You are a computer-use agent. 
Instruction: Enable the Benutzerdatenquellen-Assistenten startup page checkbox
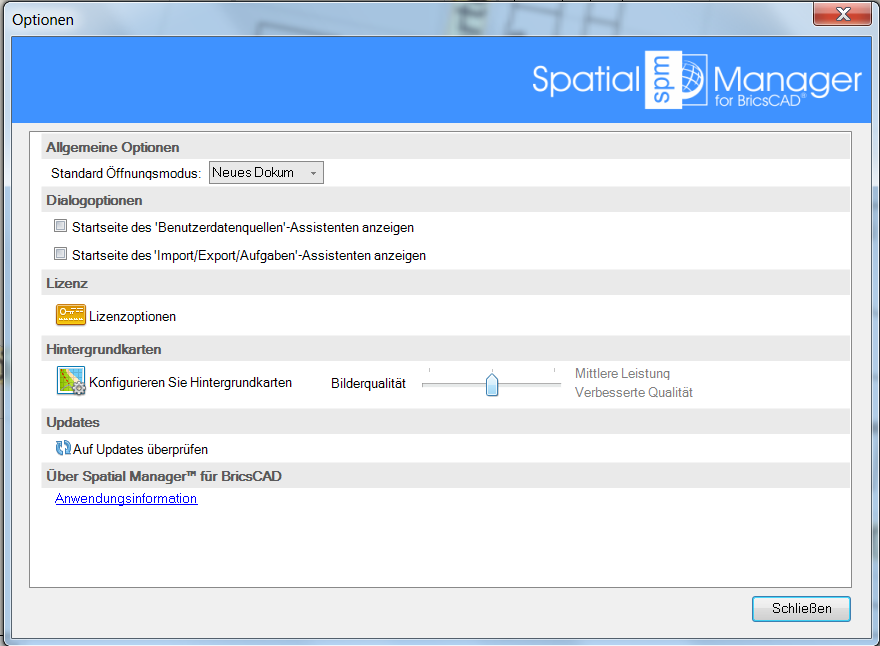(x=60, y=225)
